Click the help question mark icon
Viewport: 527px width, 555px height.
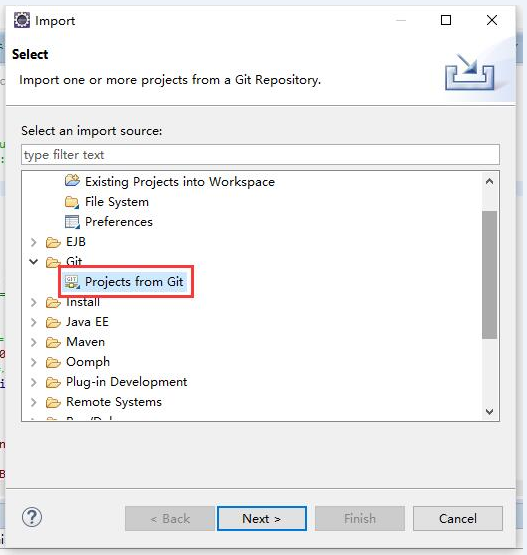(x=32, y=517)
